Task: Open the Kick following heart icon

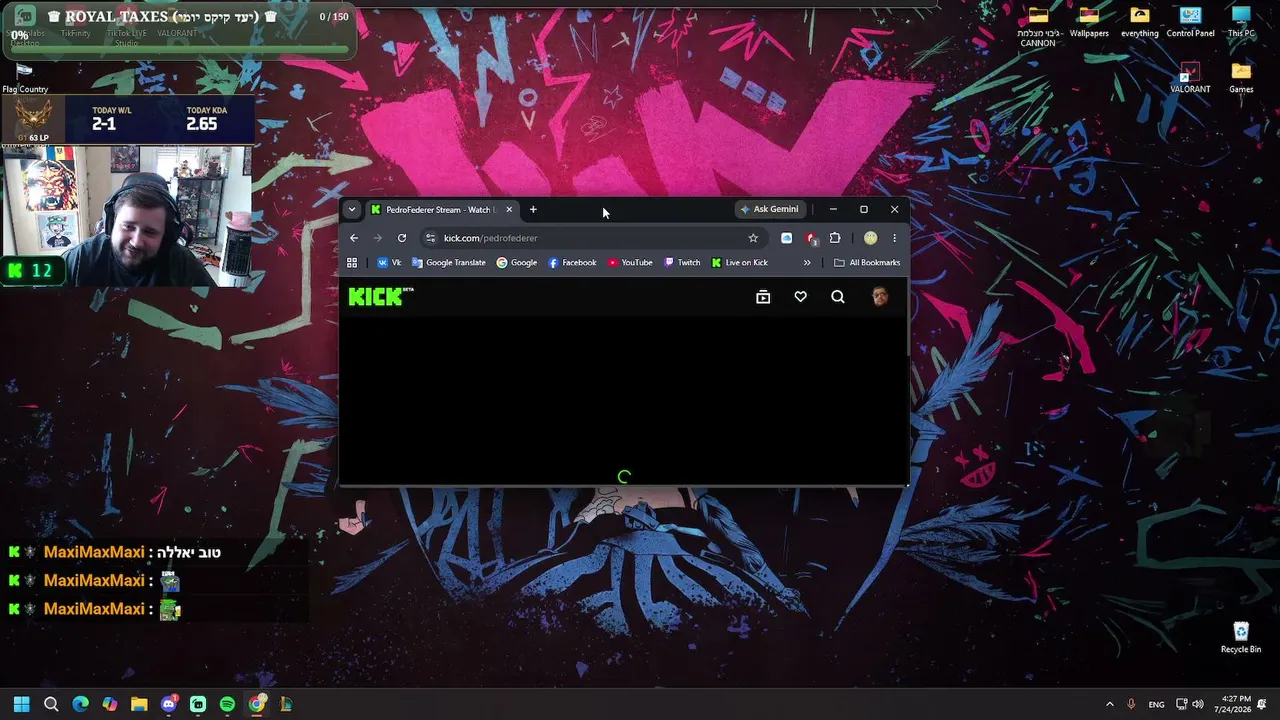Action: (x=800, y=297)
